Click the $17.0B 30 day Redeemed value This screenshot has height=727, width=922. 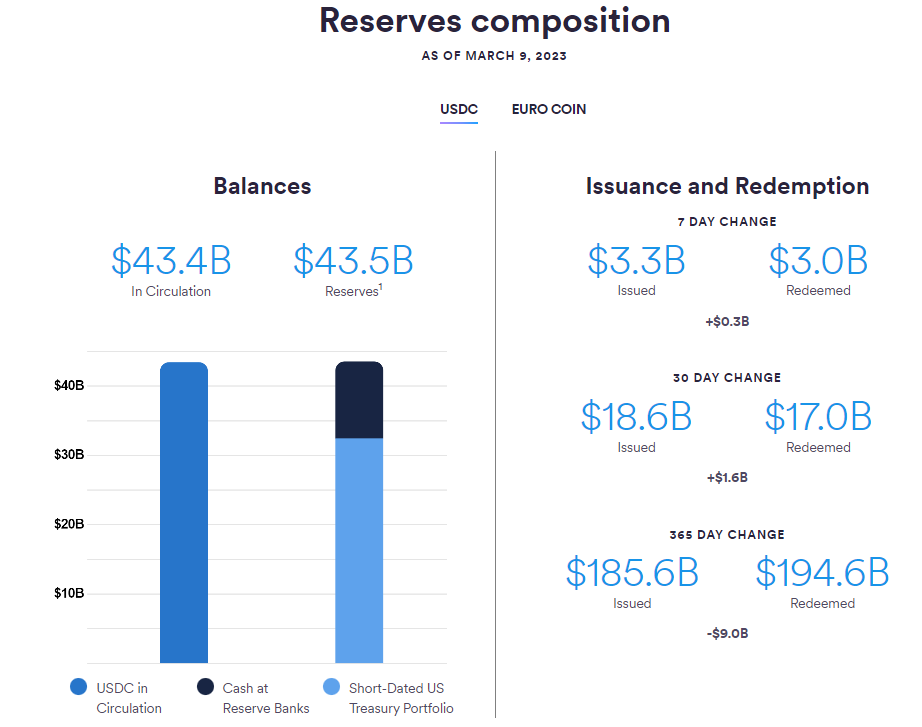818,416
